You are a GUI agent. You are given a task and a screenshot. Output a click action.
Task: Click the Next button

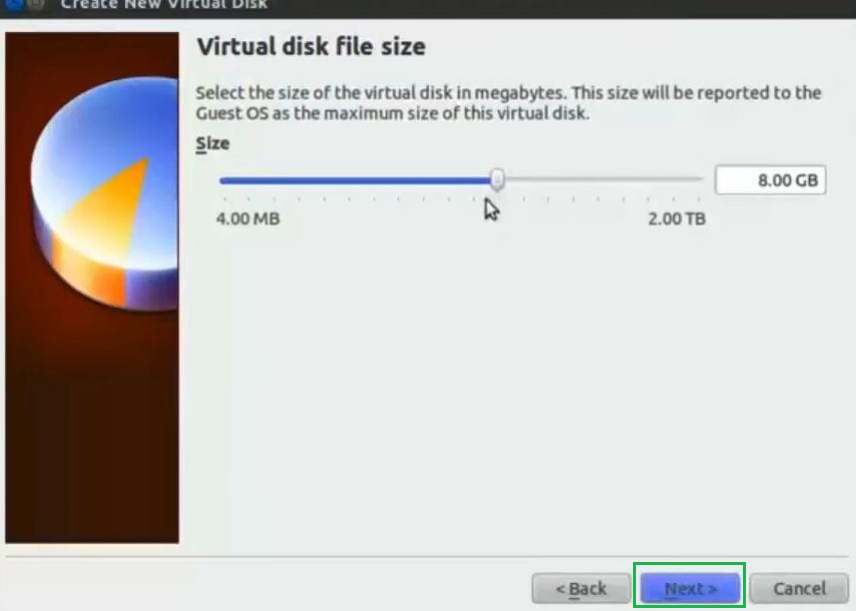pyautogui.click(x=690, y=589)
